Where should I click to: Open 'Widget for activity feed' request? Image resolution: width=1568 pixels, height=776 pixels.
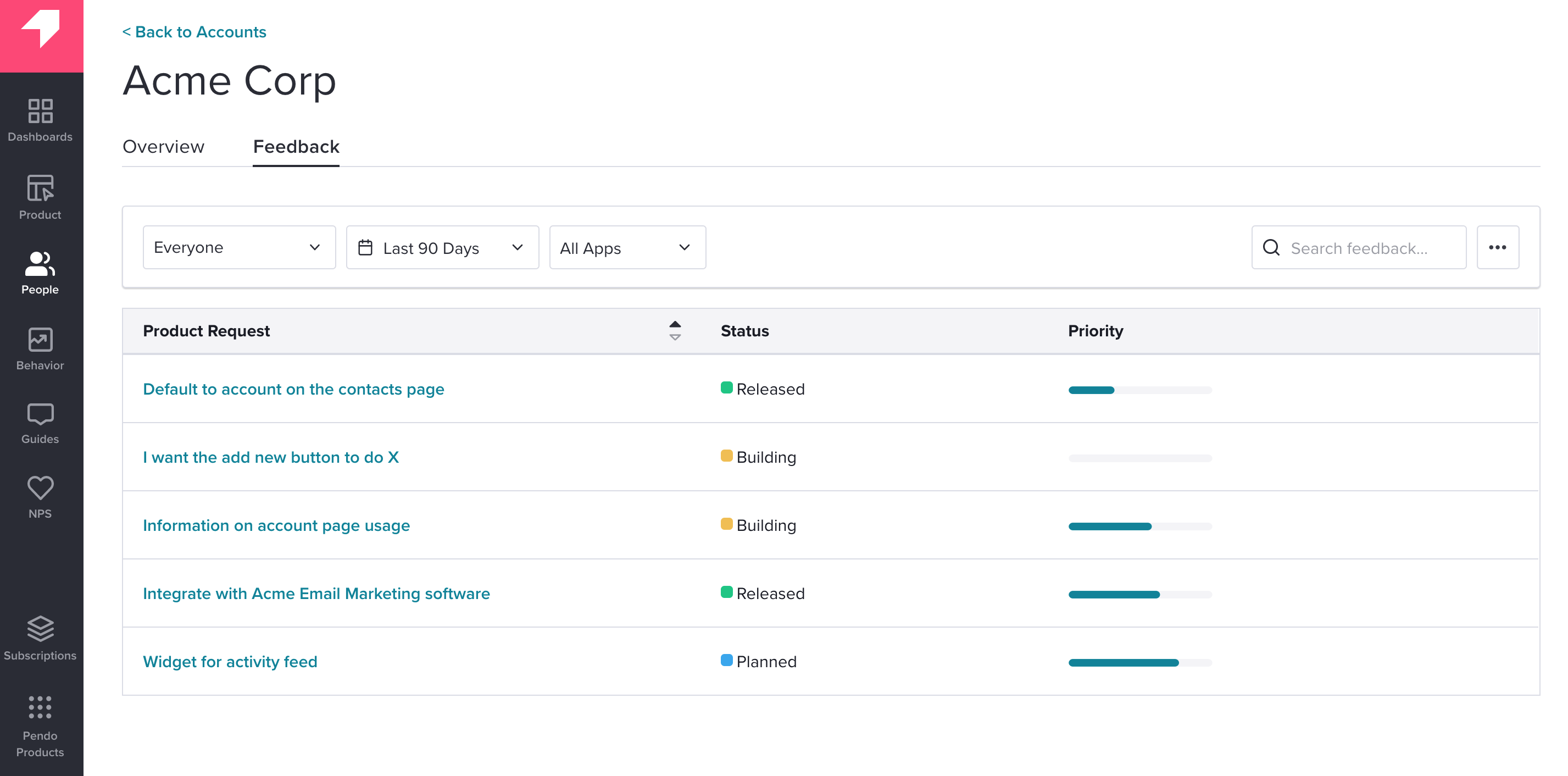click(230, 662)
